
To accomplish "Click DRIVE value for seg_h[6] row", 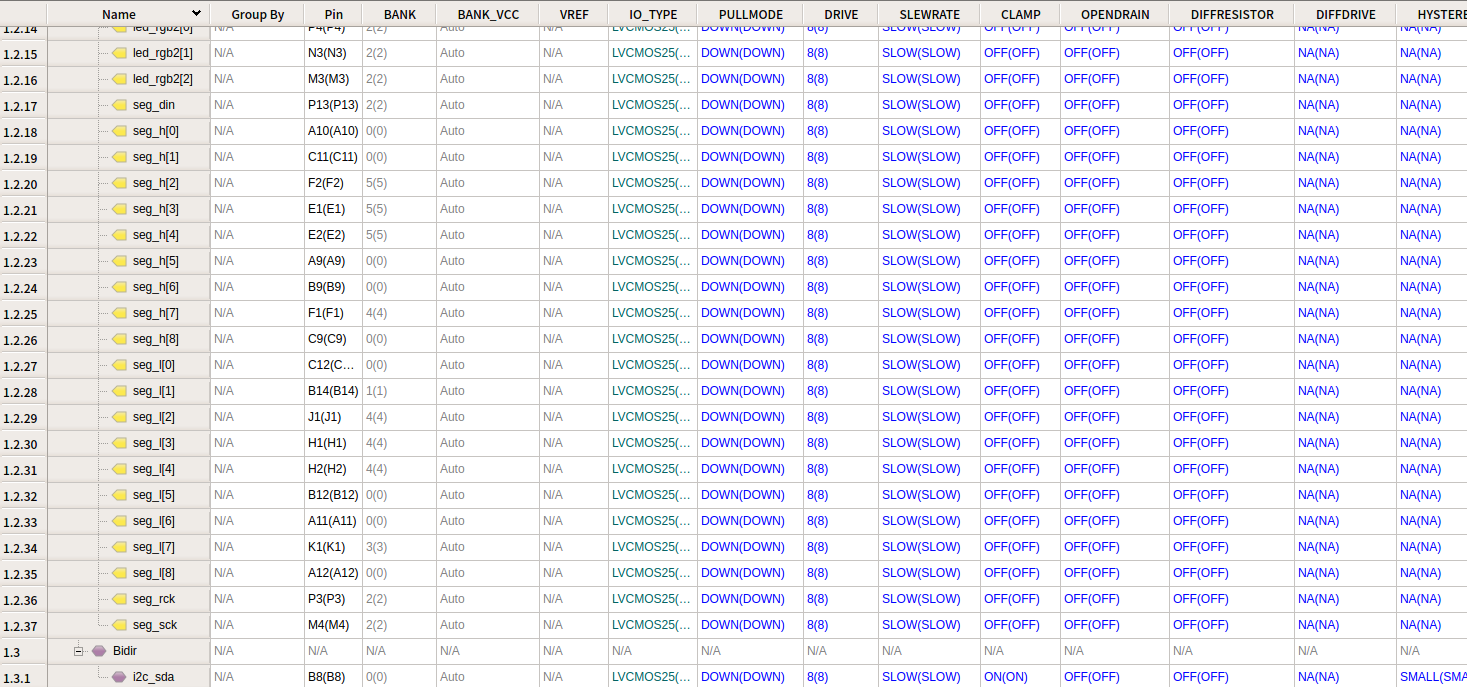I will [817, 287].
